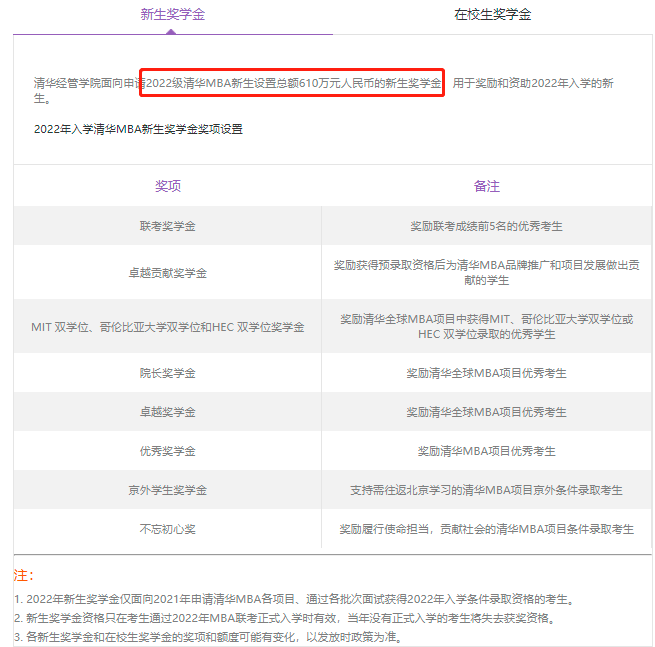Select the MIT 双学位 scholarship cell
Screen dimensions: 655x647
click(x=168, y=327)
